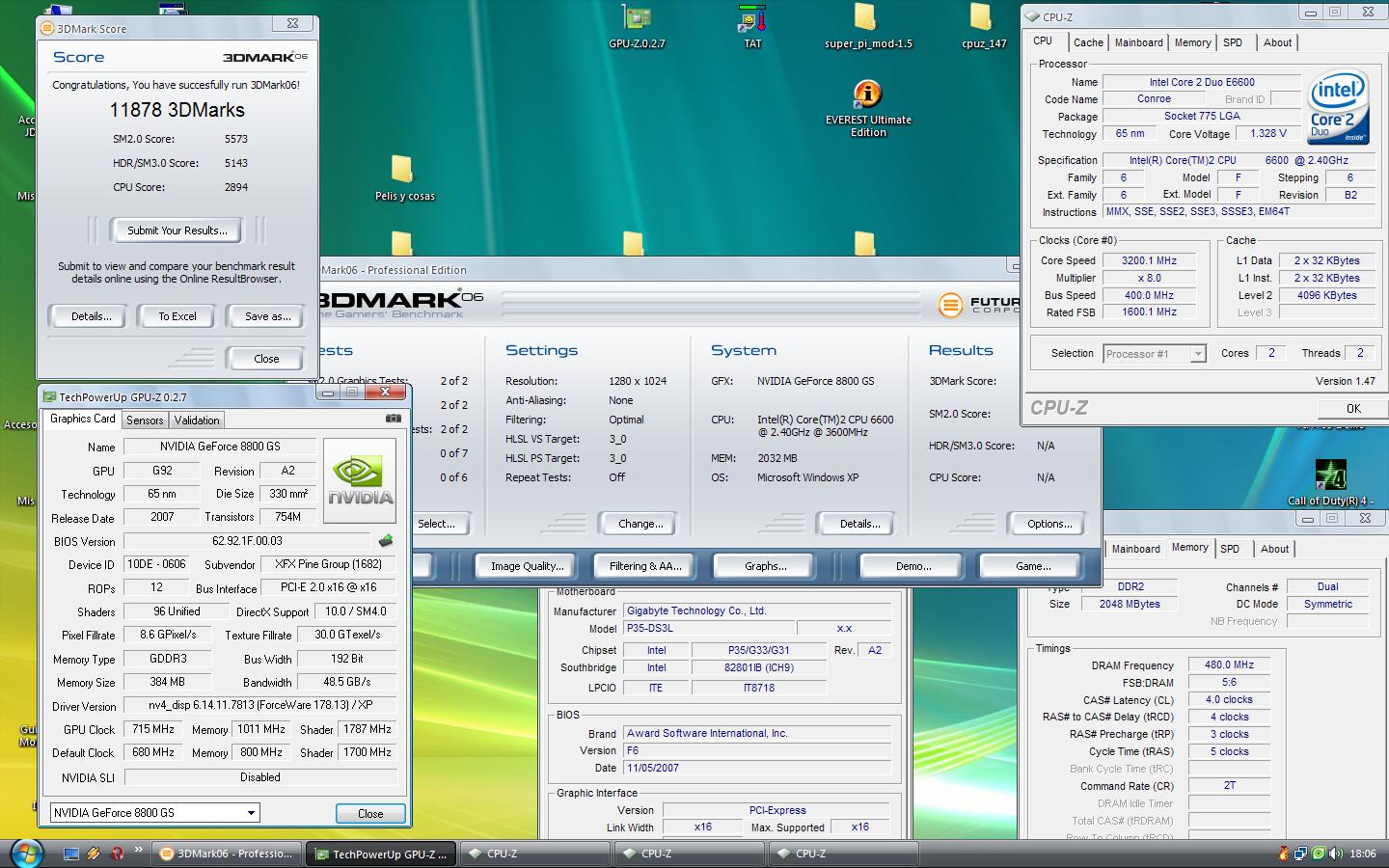This screenshot has width=1389, height=868.
Task: Click Details button under System section
Action: point(859,524)
